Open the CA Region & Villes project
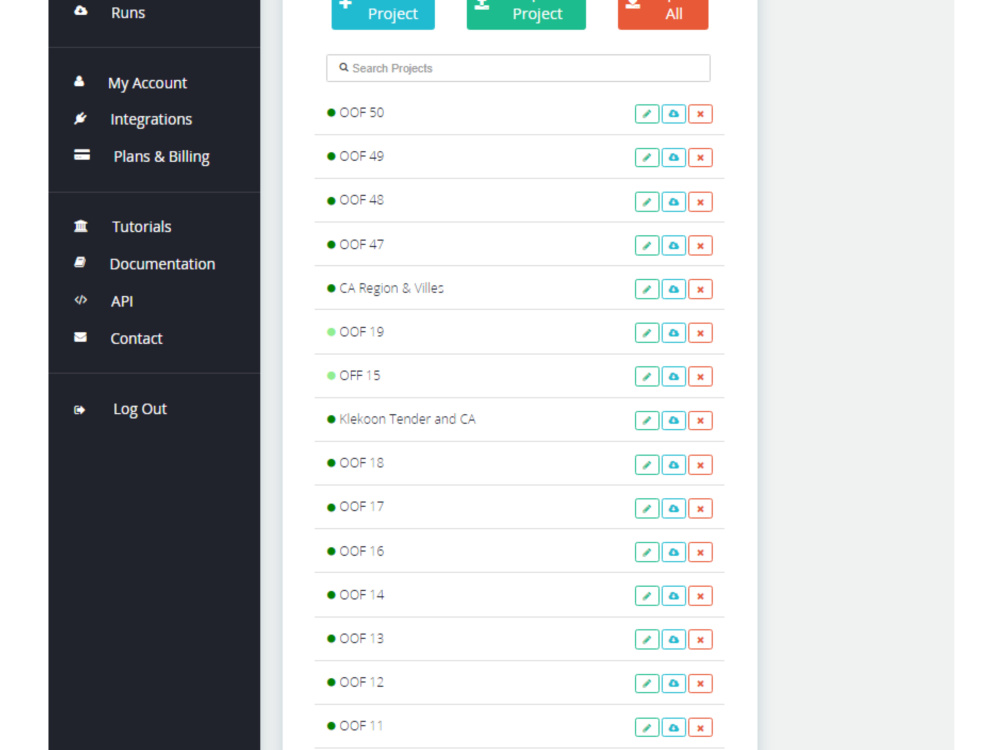Viewport: 1000px width, 750px height. click(392, 288)
